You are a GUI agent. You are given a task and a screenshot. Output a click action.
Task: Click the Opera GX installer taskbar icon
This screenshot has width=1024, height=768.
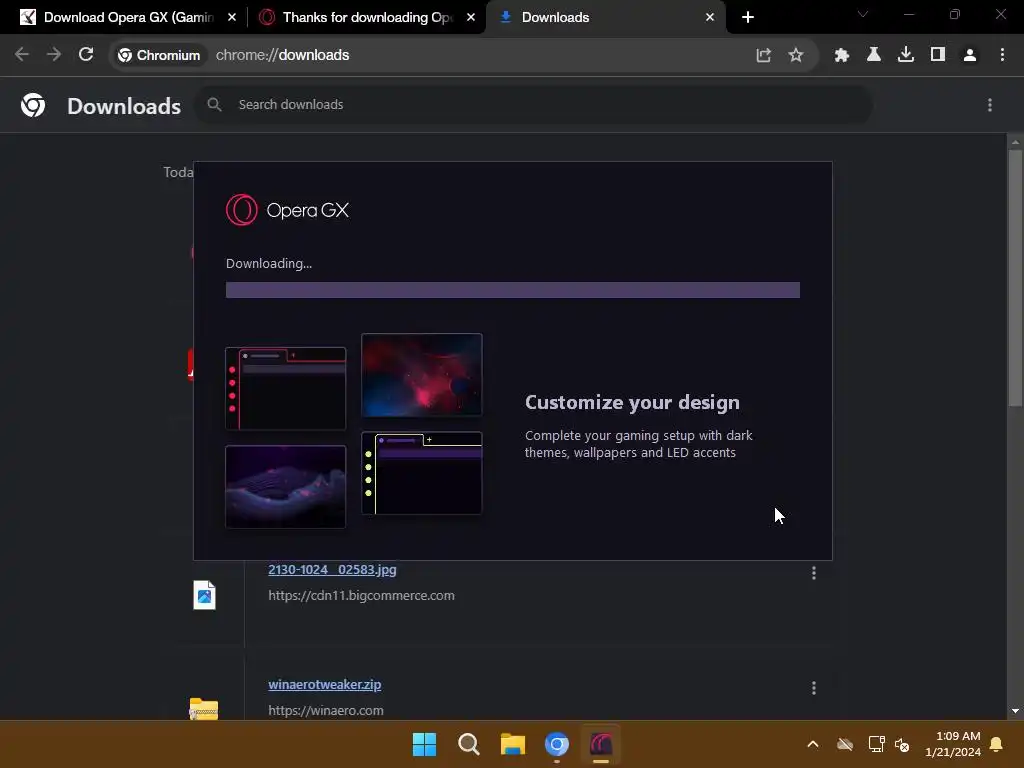[601, 744]
